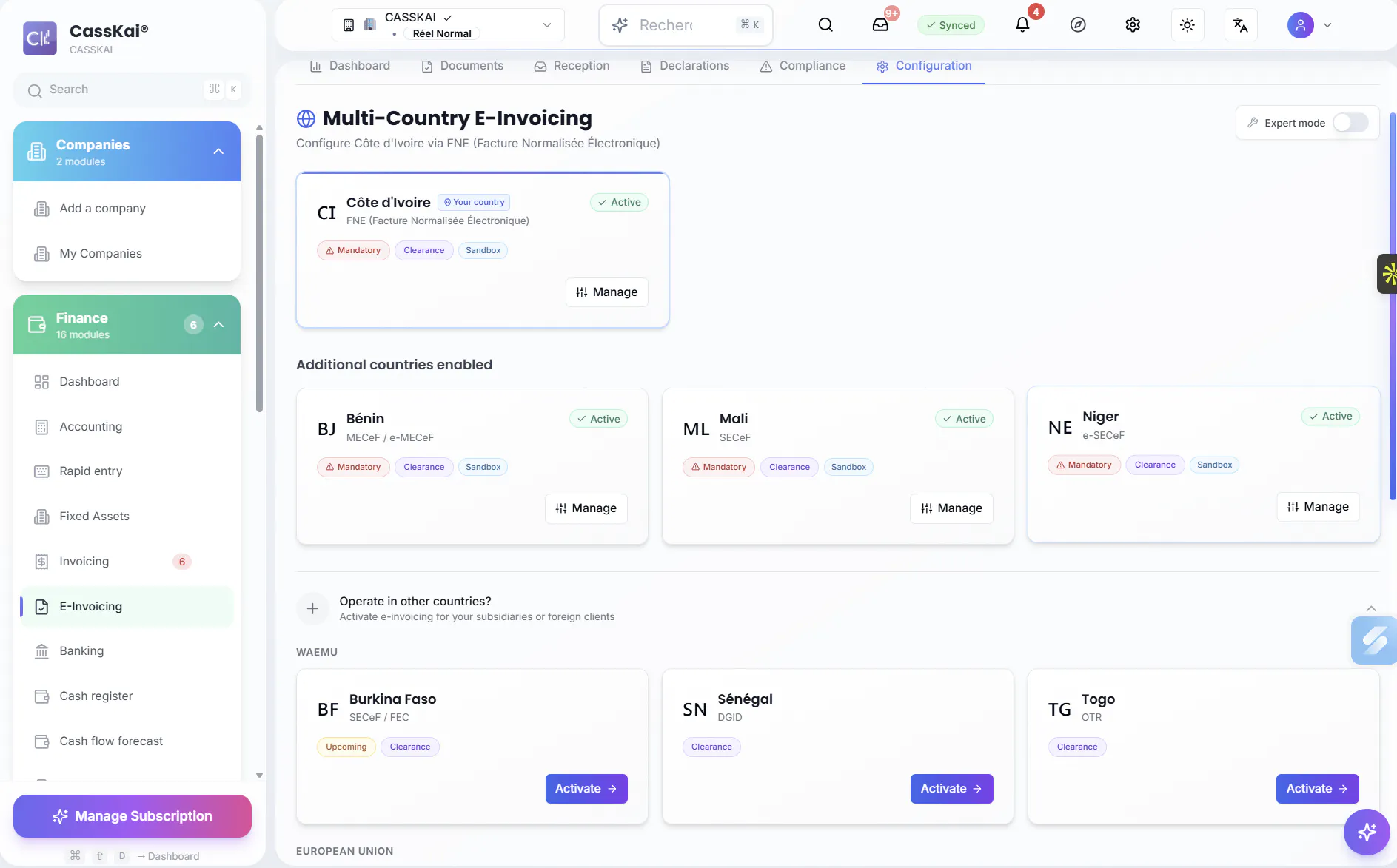Click the Côte d'Ivoire CI country code
Viewport: 1397px width, 868px height.
click(x=326, y=213)
